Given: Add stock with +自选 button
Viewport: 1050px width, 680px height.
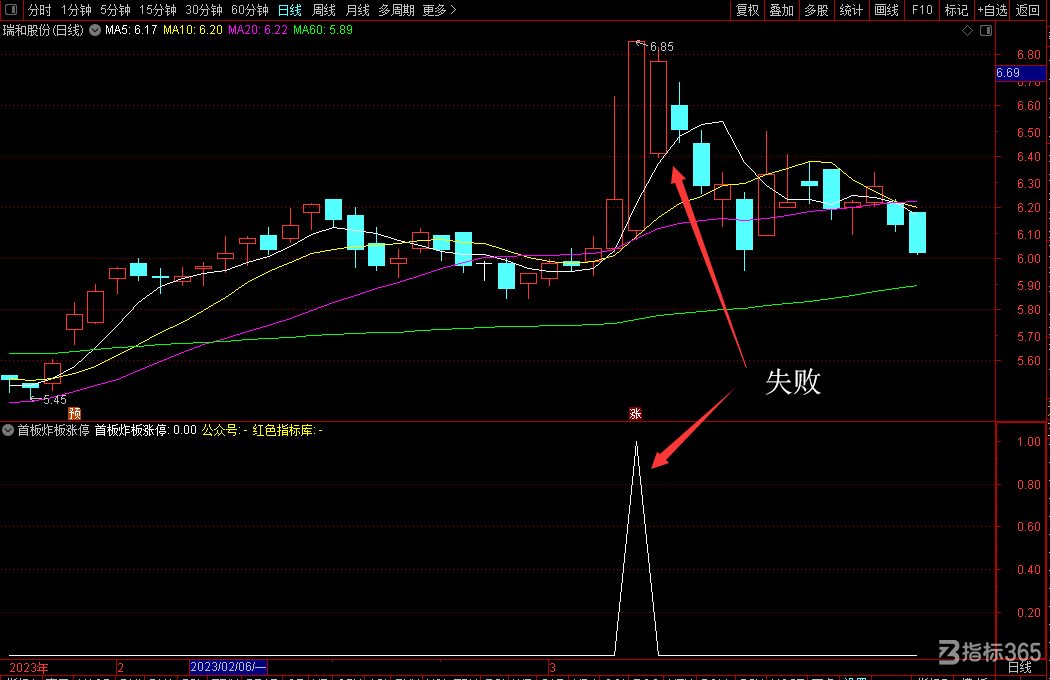Looking at the screenshot, I should [992, 10].
